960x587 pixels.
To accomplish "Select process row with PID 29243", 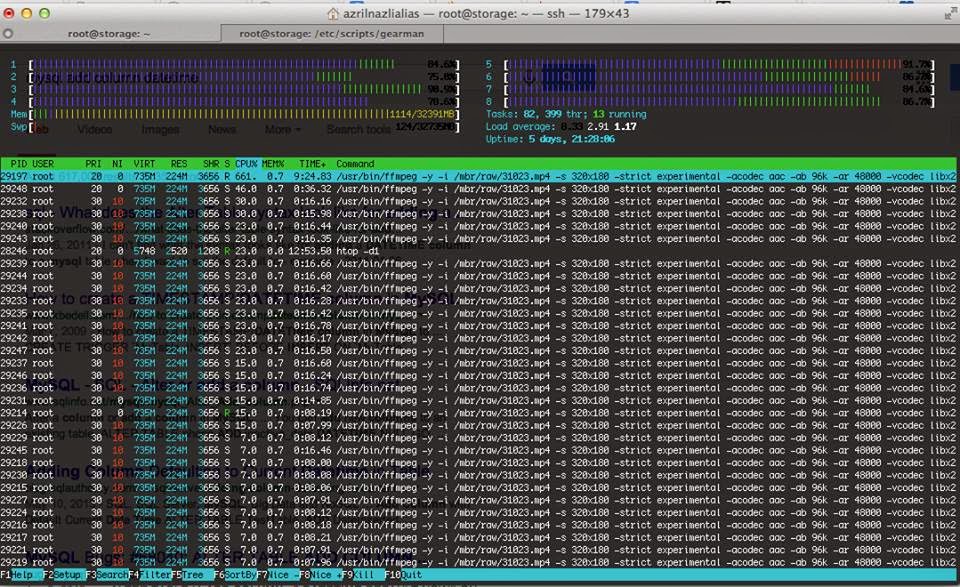I will [x=478, y=239].
